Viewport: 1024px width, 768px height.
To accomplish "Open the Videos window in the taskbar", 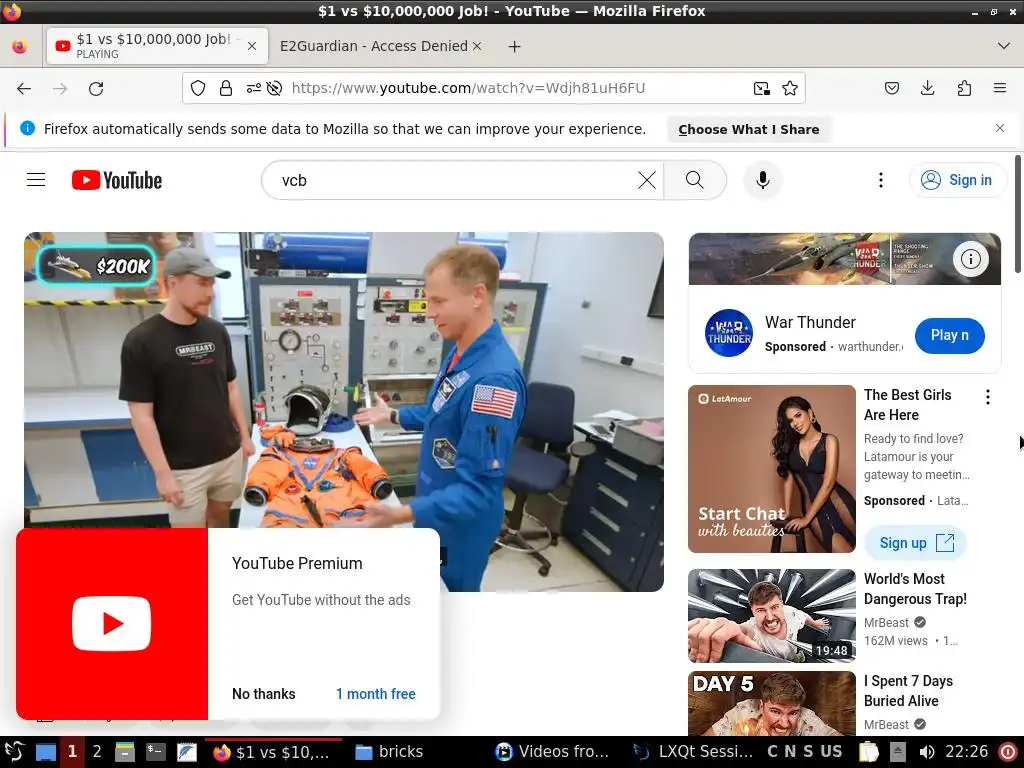I will pos(552,752).
